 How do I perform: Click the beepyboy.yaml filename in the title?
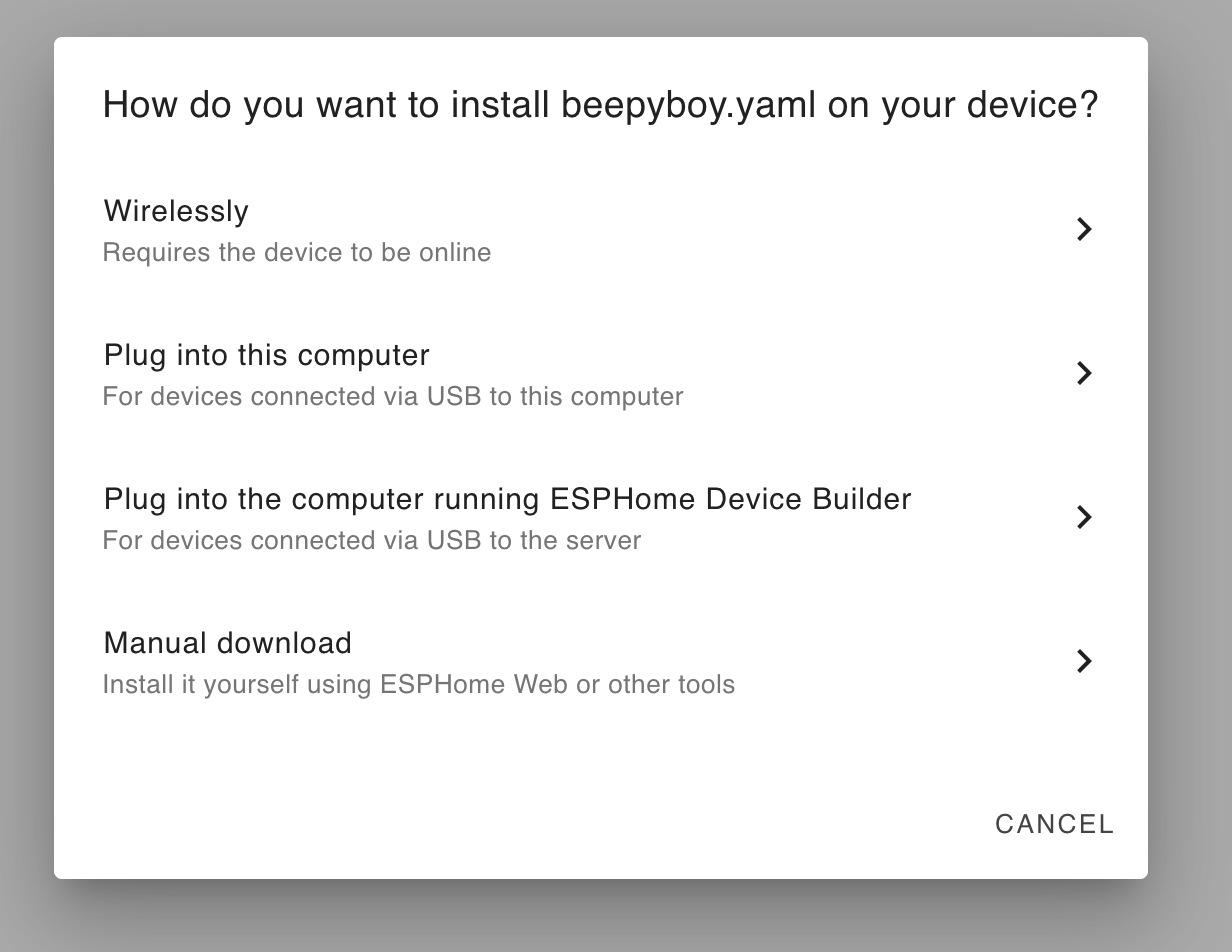tap(689, 105)
